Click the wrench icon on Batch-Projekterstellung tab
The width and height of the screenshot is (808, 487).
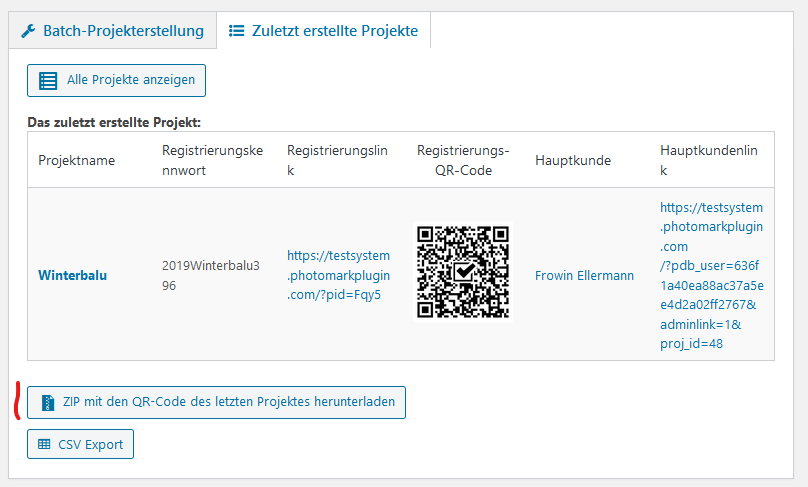[28, 31]
